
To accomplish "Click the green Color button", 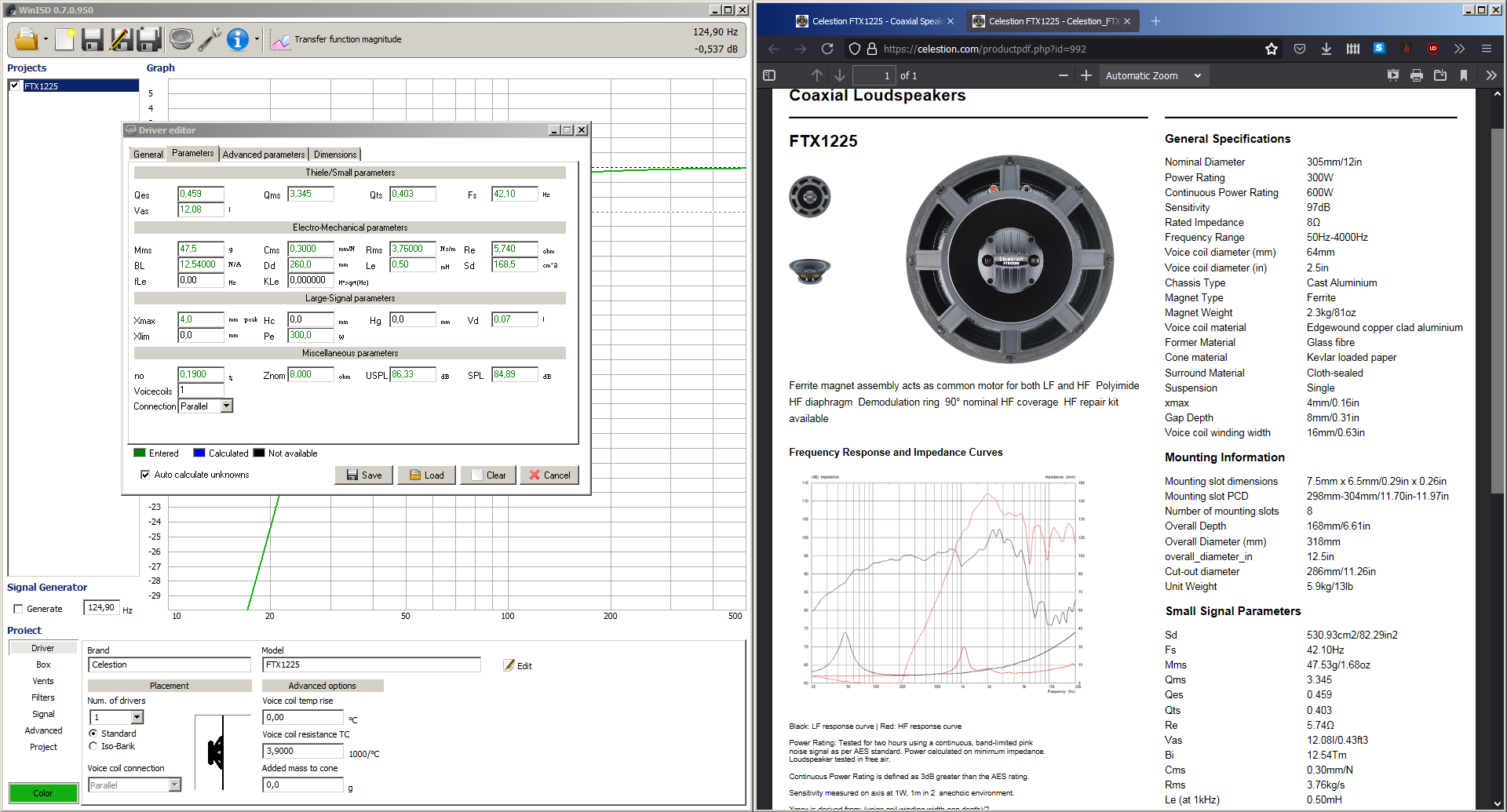I will [x=43, y=793].
